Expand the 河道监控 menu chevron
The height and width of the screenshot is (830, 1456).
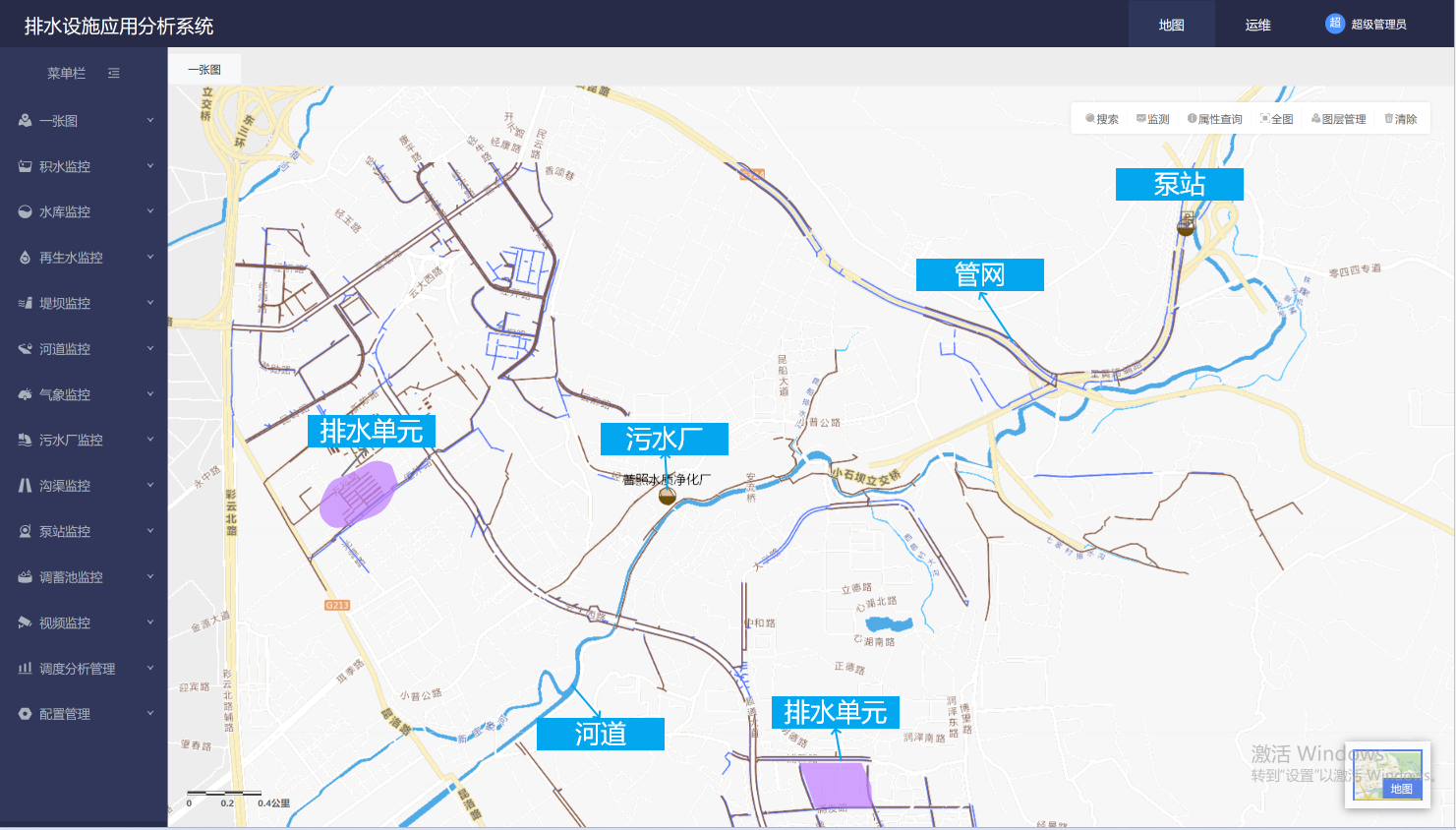point(150,348)
